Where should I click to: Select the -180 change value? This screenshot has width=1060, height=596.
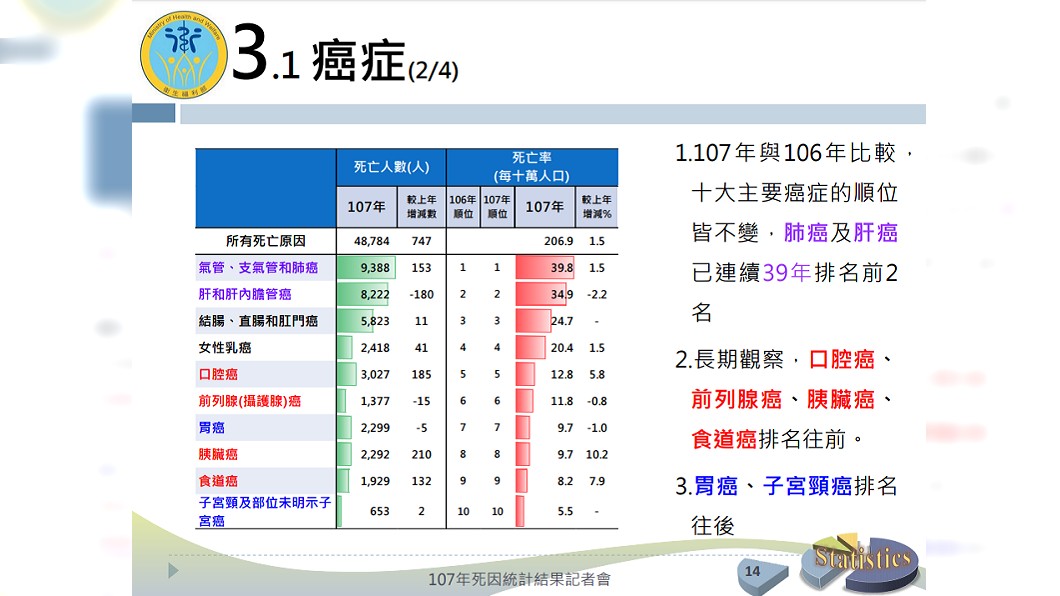(x=421, y=295)
